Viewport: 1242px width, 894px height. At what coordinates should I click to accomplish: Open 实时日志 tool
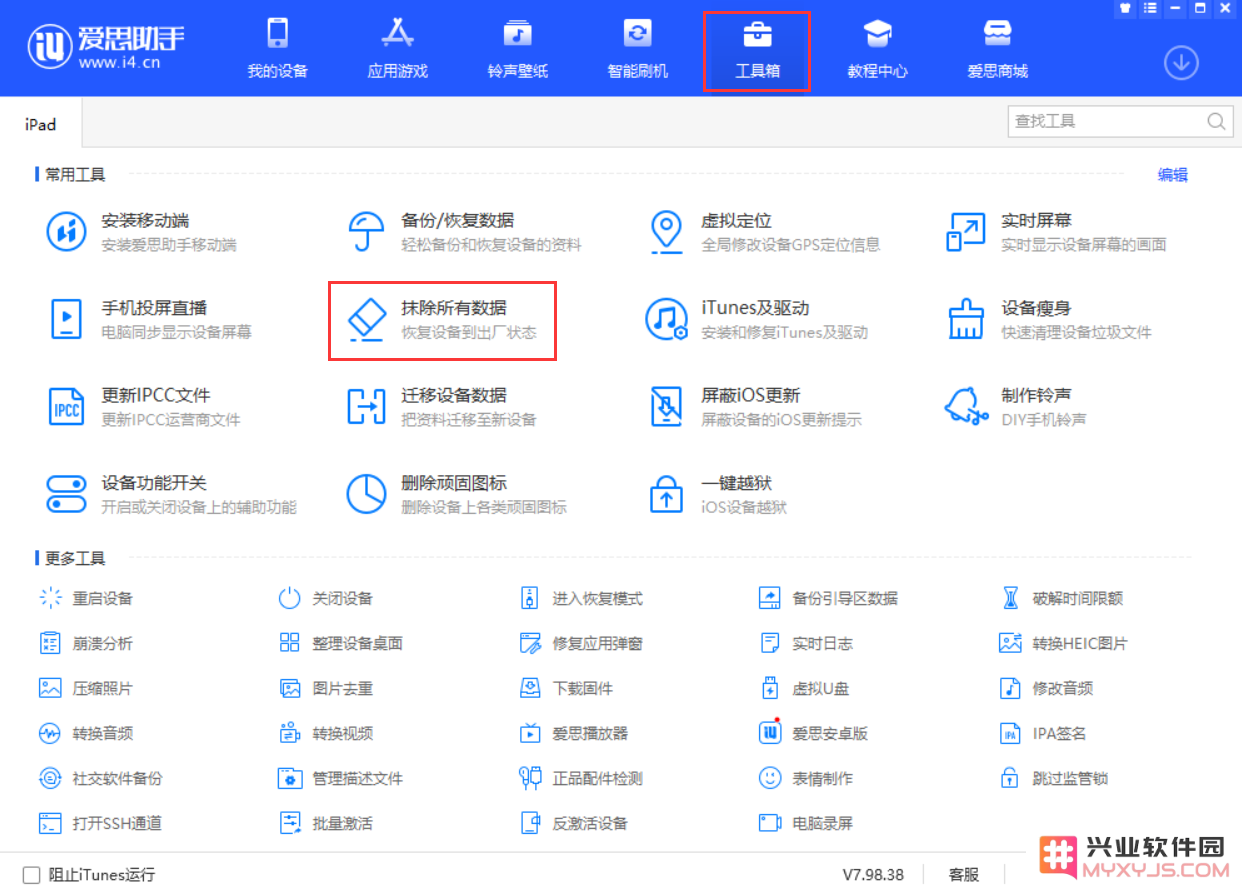(x=806, y=643)
